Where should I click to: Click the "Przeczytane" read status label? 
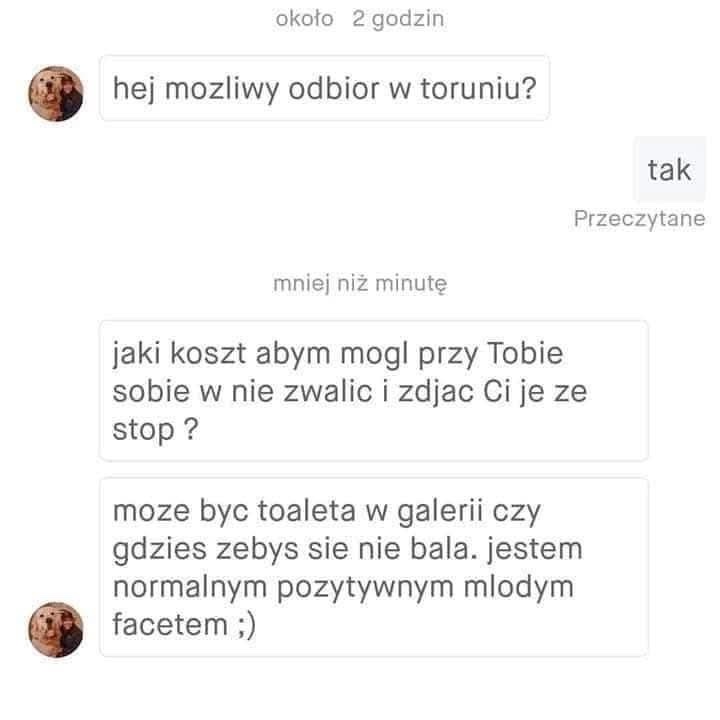(x=639, y=219)
